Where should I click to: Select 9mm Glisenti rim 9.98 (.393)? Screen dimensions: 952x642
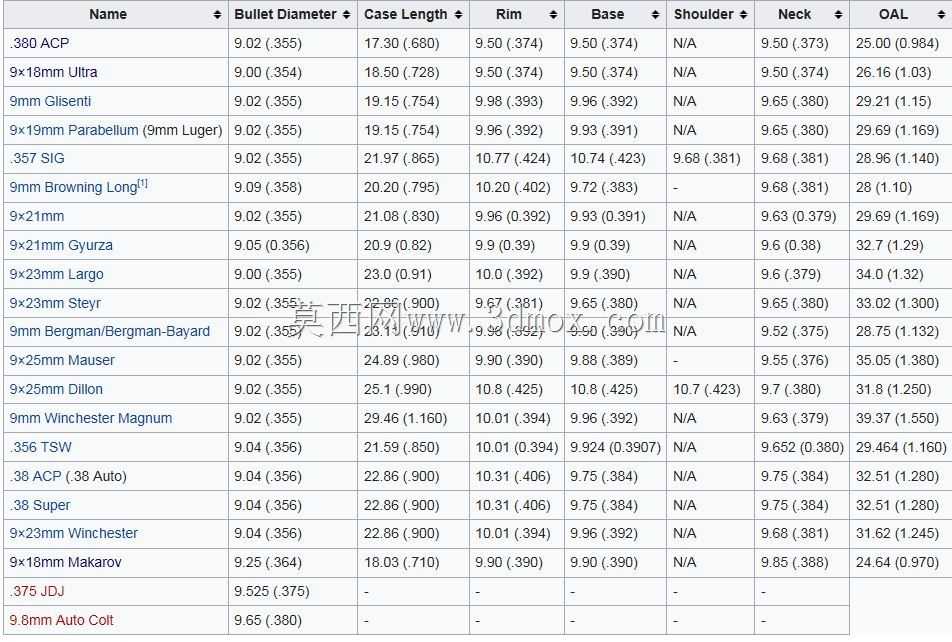pyautogui.click(x=509, y=101)
